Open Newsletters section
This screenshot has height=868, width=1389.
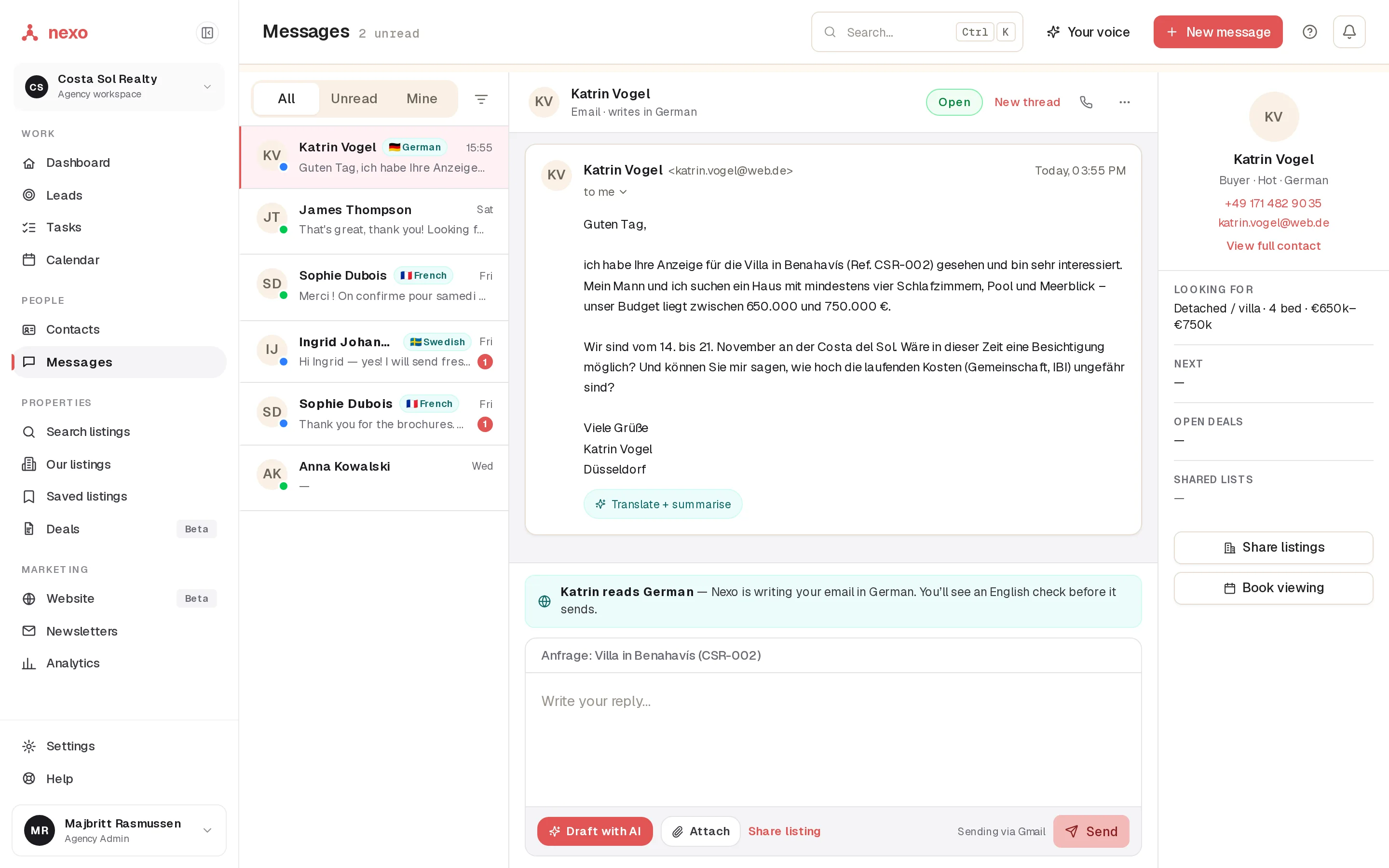(x=119, y=631)
